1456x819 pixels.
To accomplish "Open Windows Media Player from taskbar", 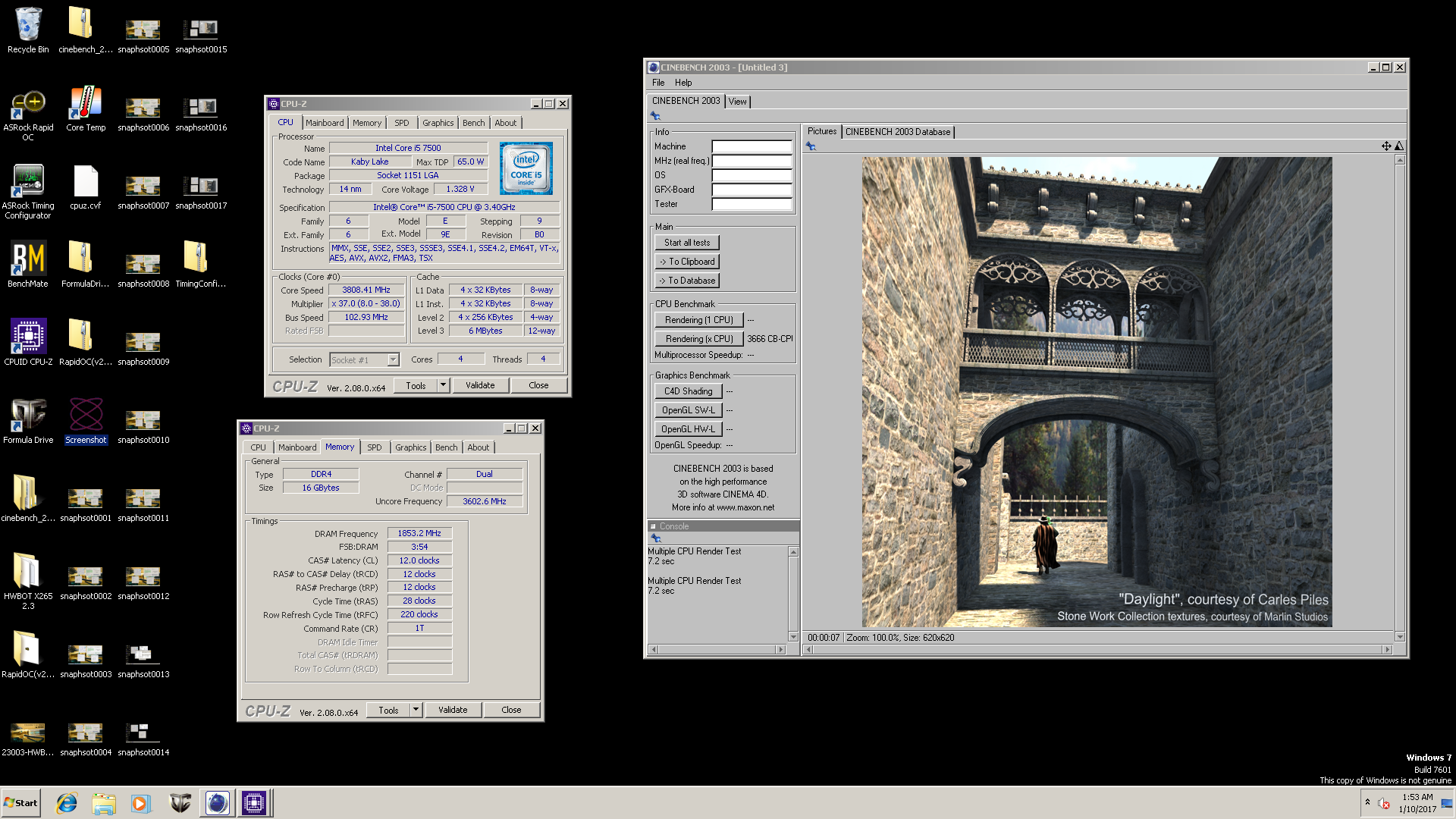I will point(141,803).
